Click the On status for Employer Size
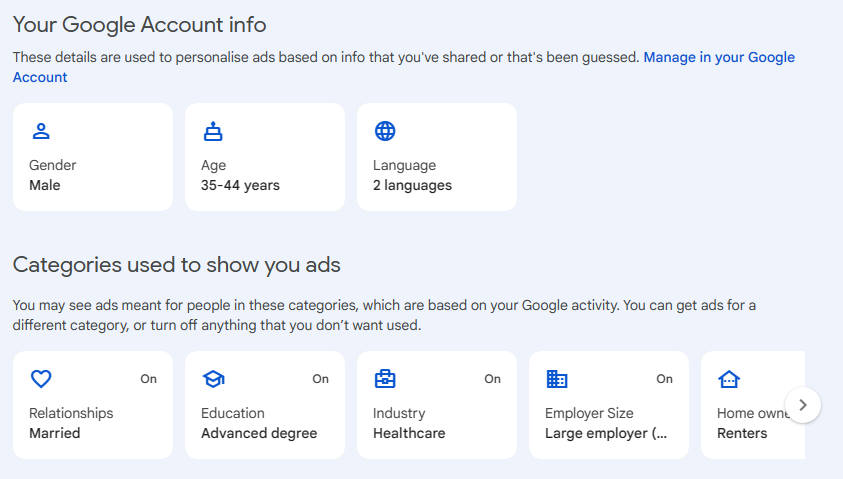 click(665, 379)
